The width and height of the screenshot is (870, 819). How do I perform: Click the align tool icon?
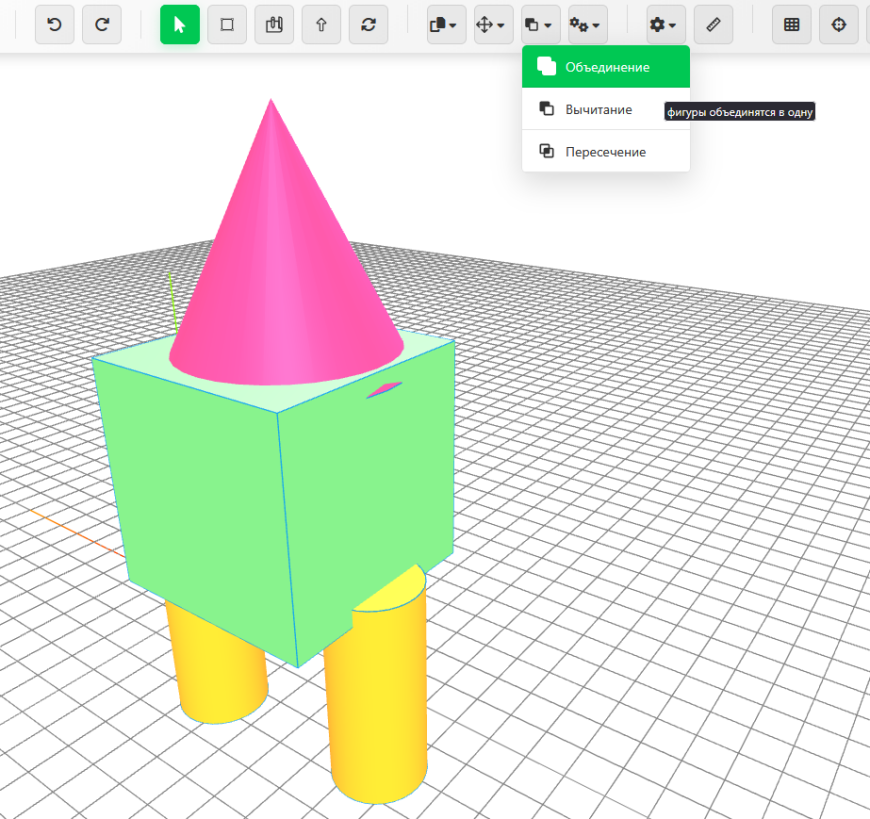274,24
